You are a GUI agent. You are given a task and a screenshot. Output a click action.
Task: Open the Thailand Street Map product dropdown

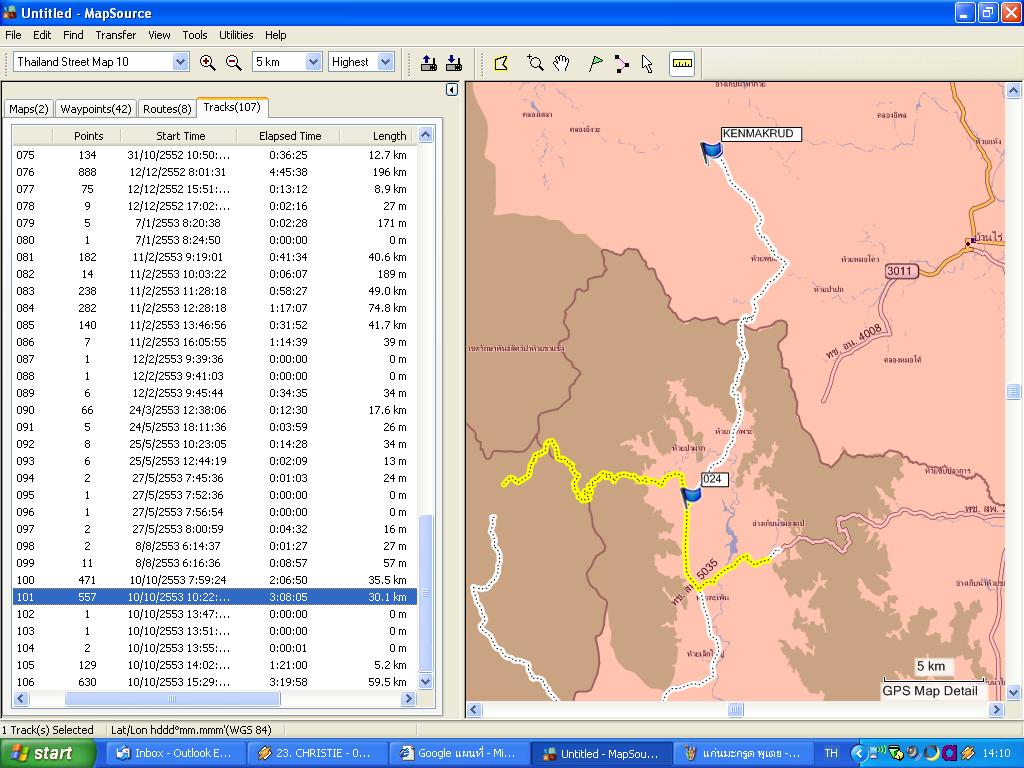coord(180,62)
